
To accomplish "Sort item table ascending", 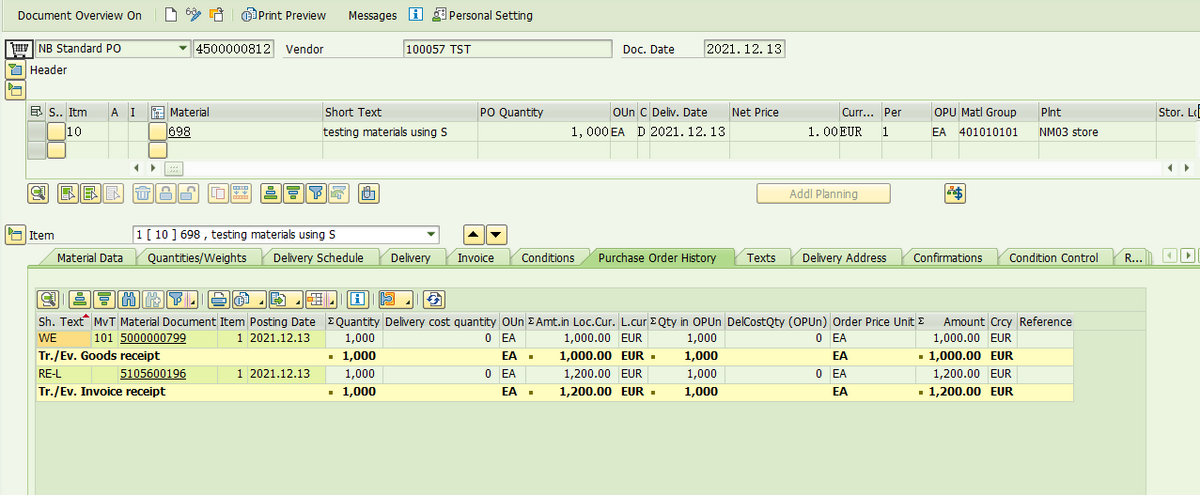I will [270, 193].
